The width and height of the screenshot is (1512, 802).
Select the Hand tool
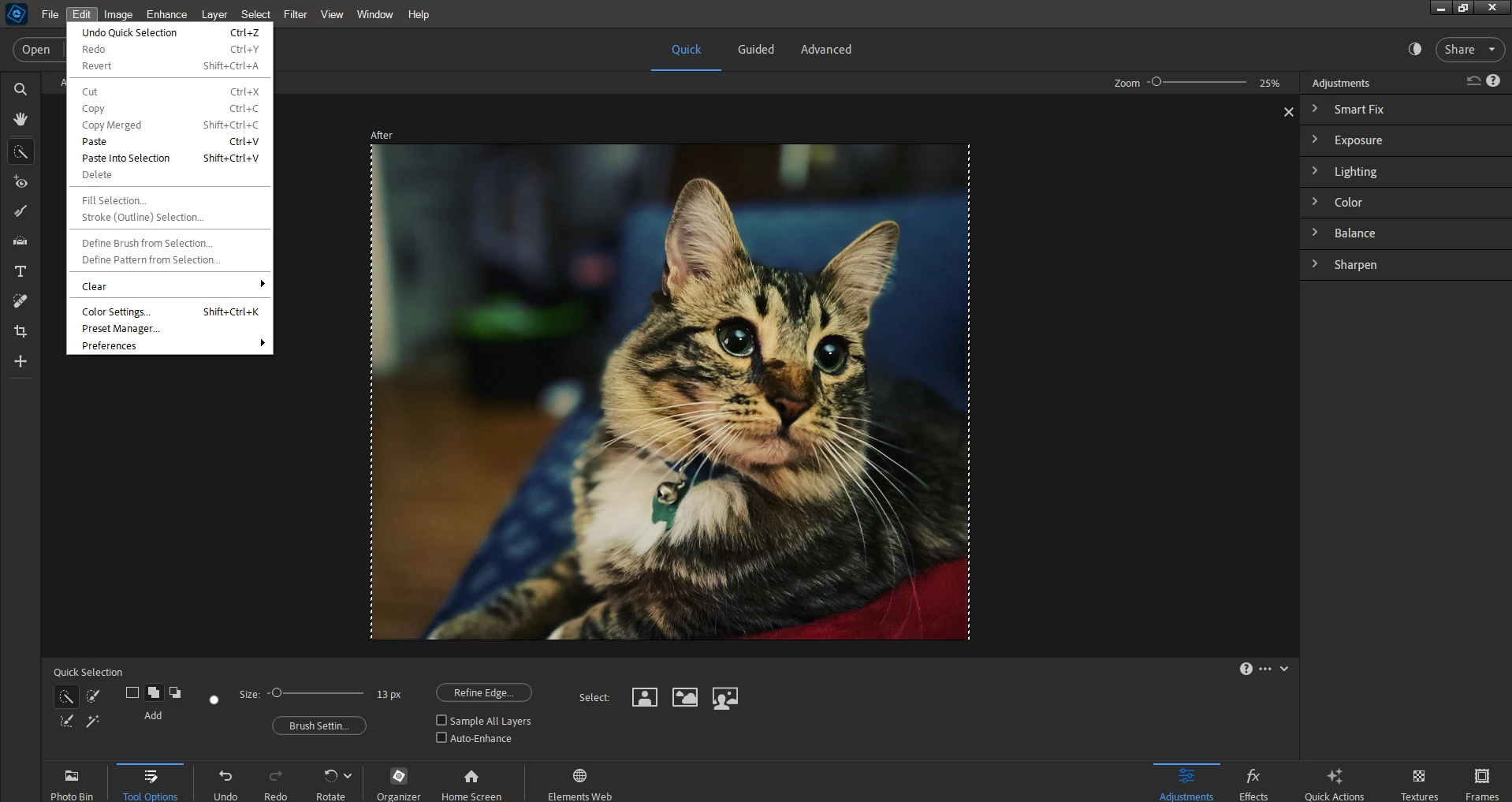pos(20,119)
